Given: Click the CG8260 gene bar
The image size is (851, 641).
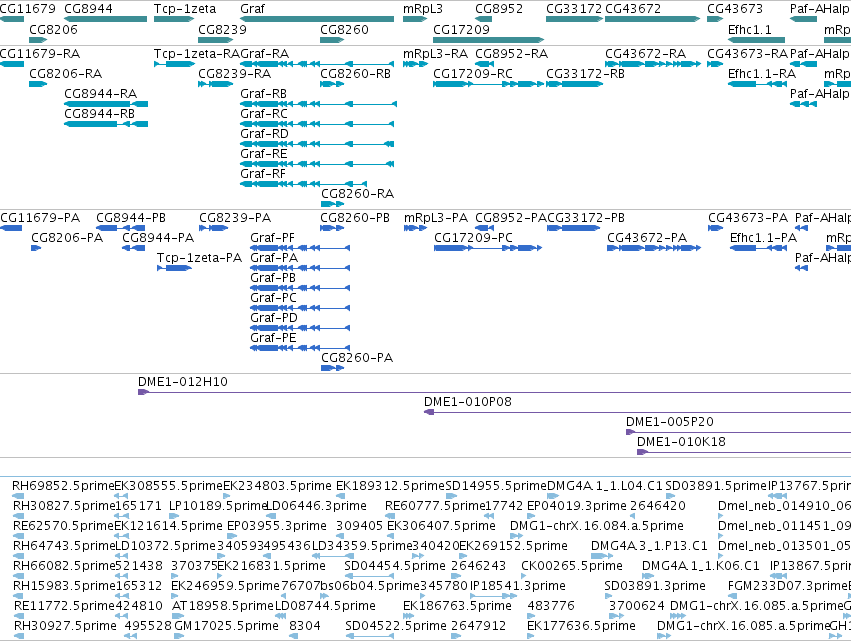Looking at the screenshot, I should 332,40.
